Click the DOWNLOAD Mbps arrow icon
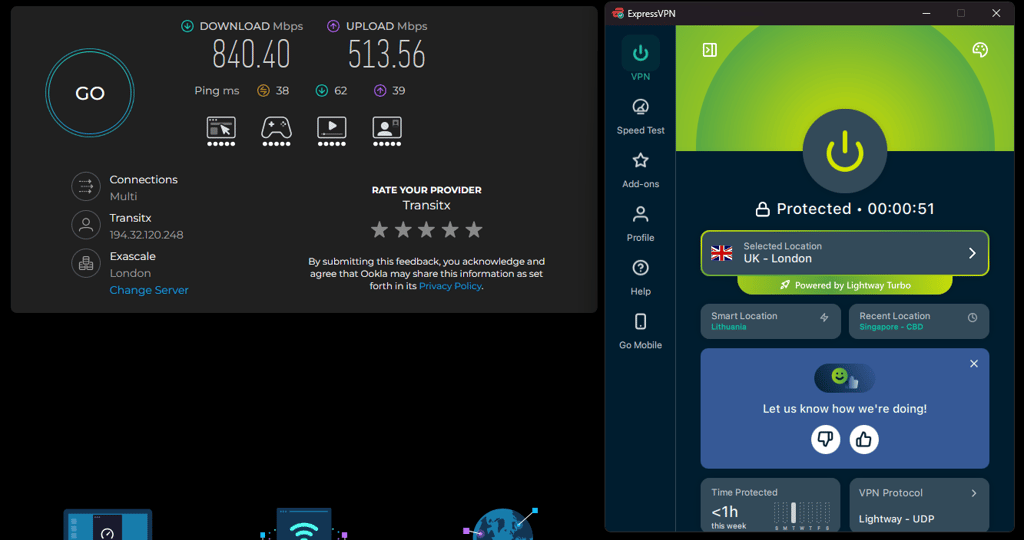 pyautogui.click(x=187, y=26)
